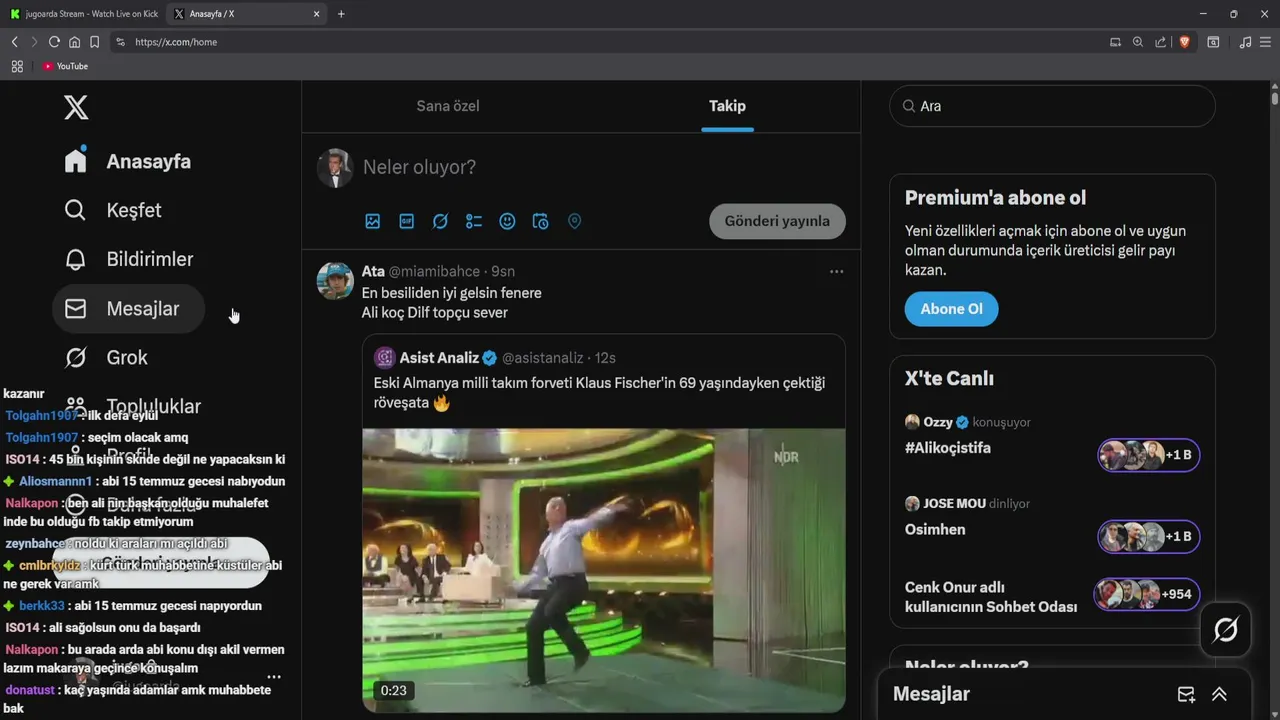Click the composer profile avatar
Image resolution: width=1280 pixels, height=720 pixels.
point(335,168)
